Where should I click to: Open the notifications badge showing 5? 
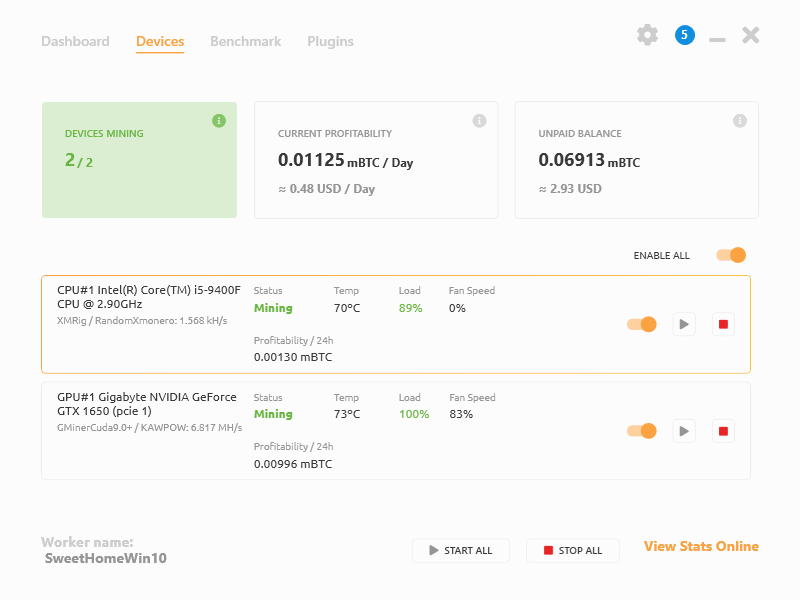(684, 35)
